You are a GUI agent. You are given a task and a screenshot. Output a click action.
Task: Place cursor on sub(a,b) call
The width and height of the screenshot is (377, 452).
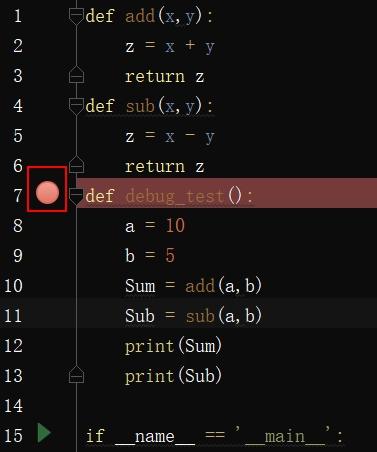click(x=223, y=316)
